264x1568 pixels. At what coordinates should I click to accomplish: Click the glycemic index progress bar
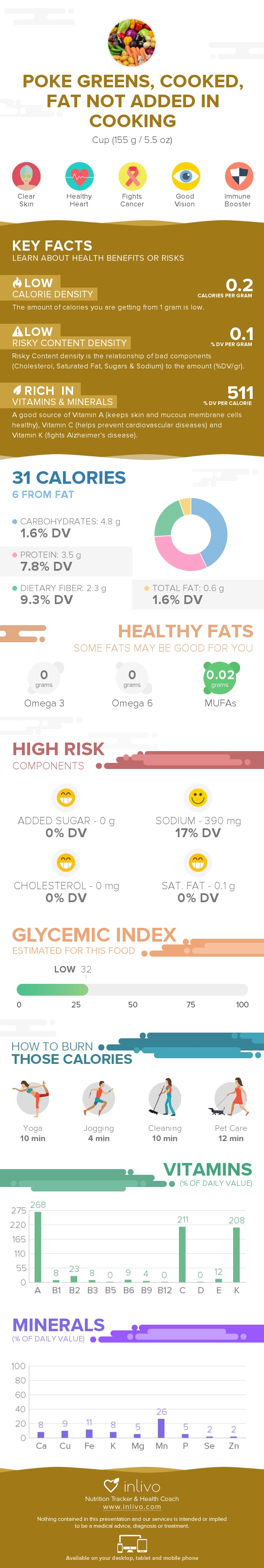[132, 989]
